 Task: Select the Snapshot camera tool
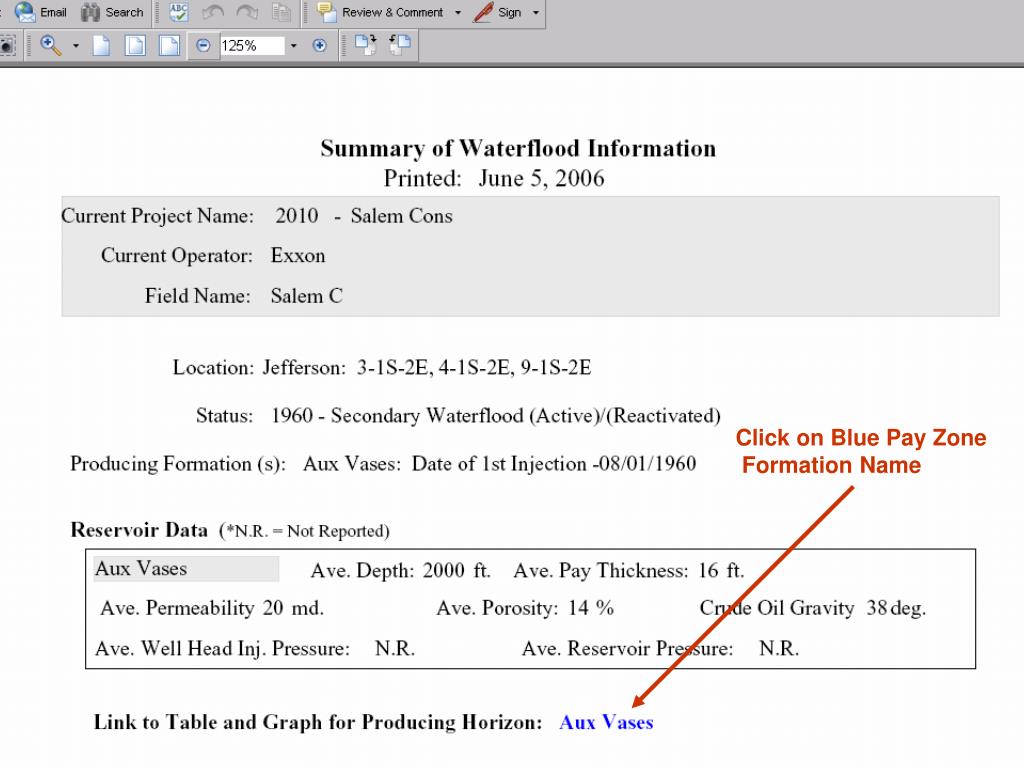coord(7,46)
